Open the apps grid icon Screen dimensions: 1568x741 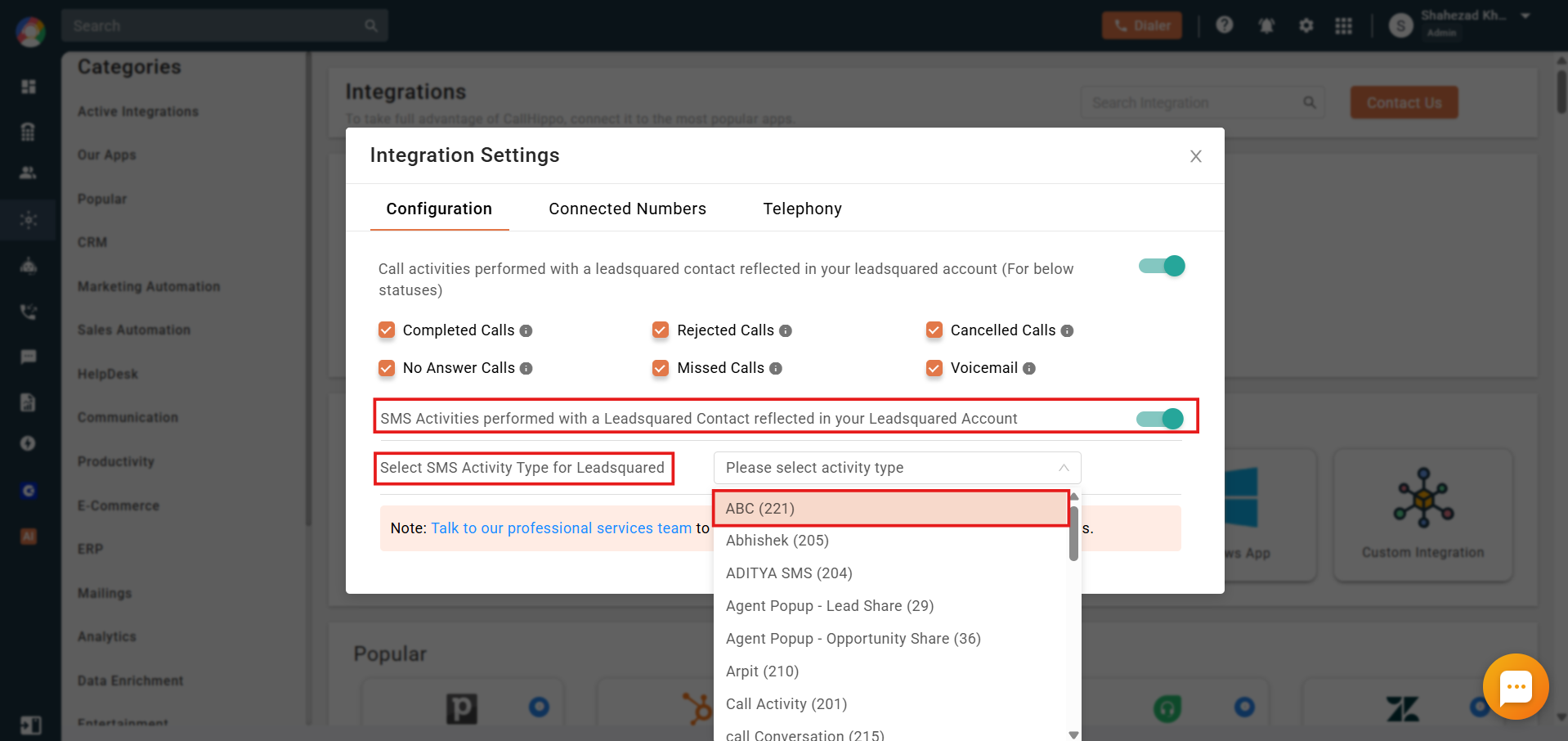point(1343,25)
